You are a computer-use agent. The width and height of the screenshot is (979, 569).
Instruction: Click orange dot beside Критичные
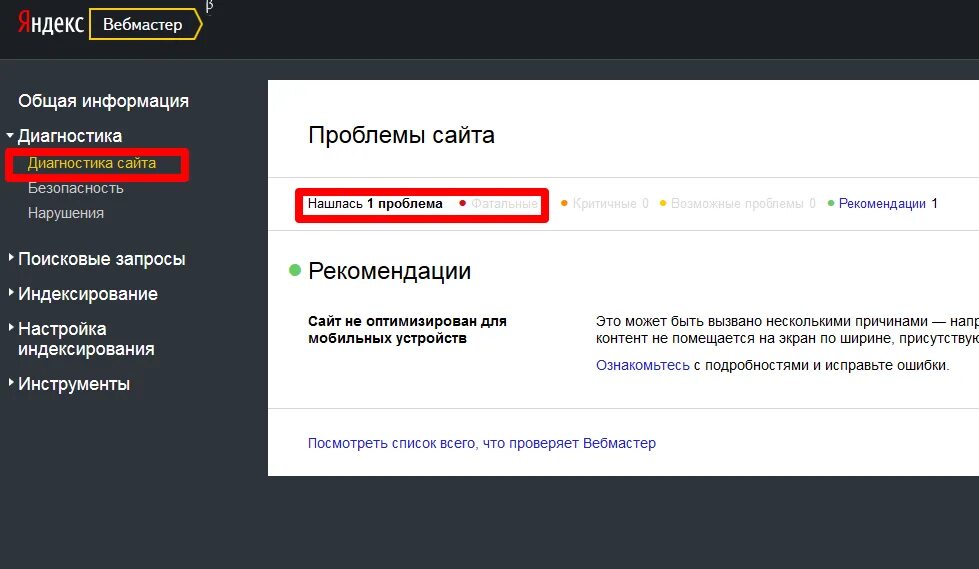pos(564,203)
